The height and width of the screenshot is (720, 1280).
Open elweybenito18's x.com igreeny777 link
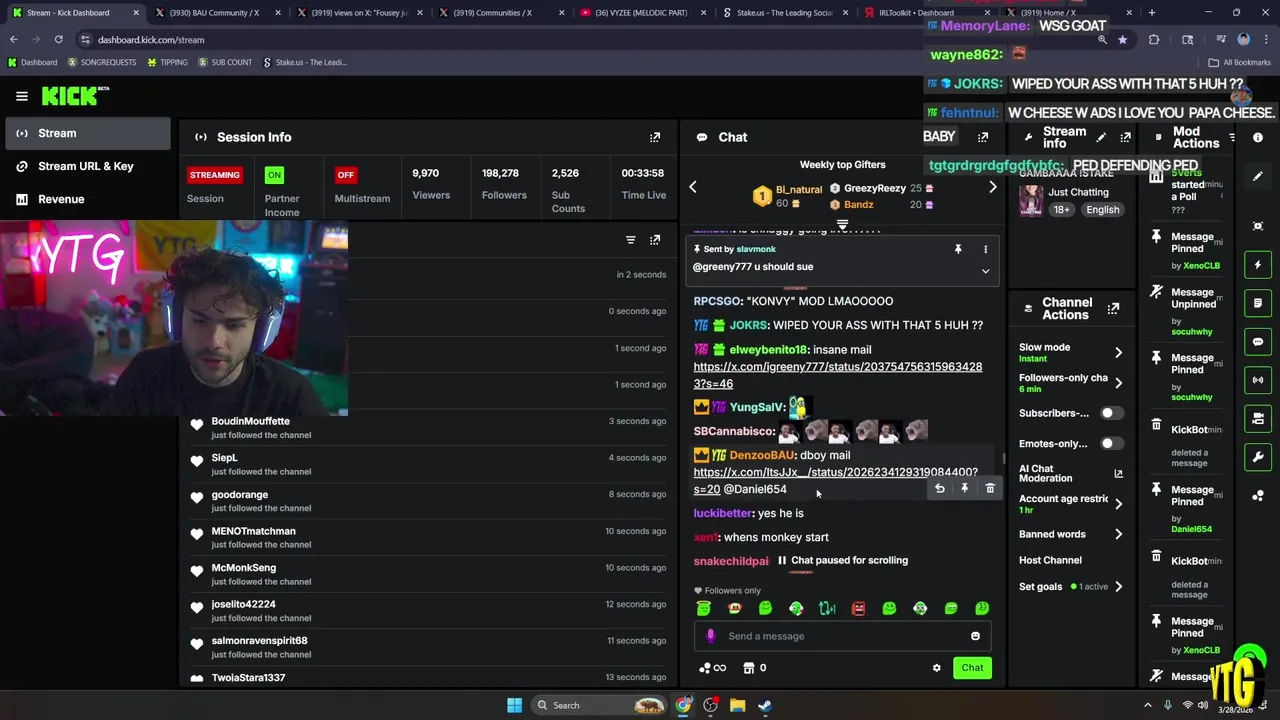pyautogui.click(x=837, y=375)
